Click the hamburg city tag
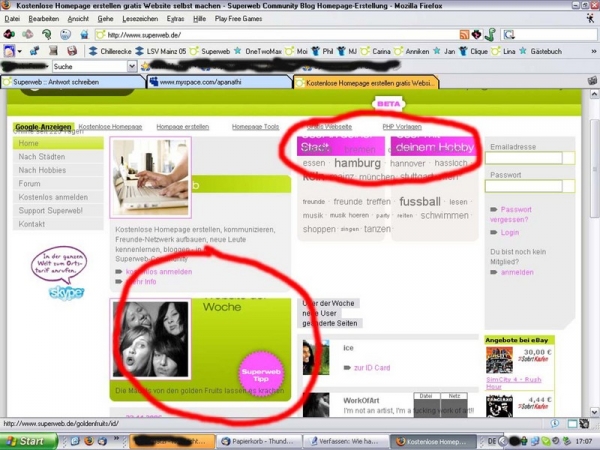600x450 pixels. [357, 163]
